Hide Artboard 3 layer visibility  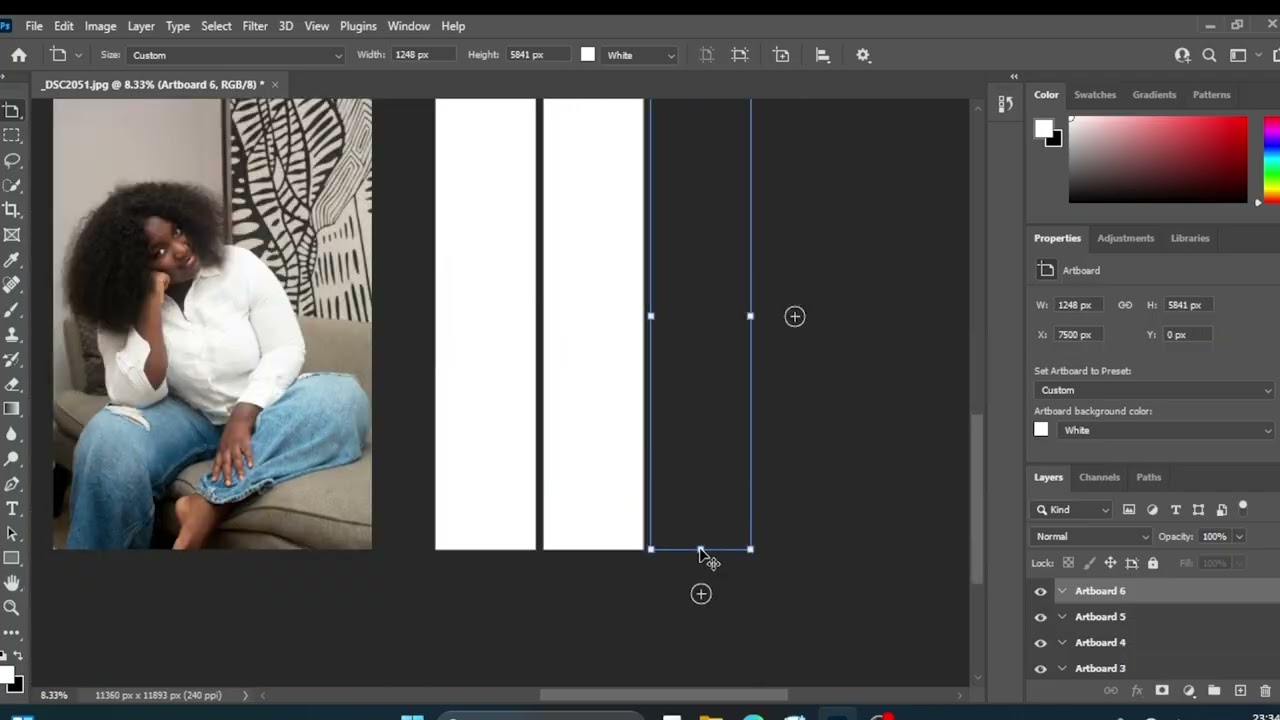(1040, 669)
